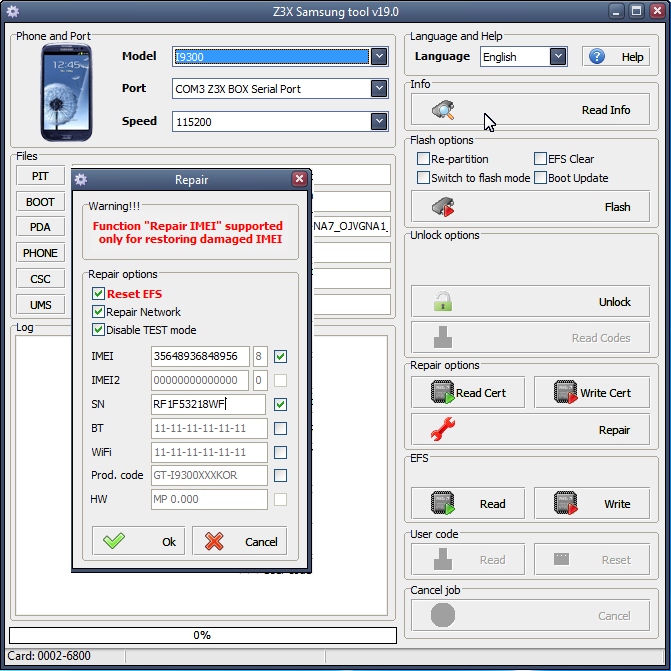This screenshot has width=671, height=671.
Task: Click the blue Help question mark icon
Action: (x=597, y=56)
